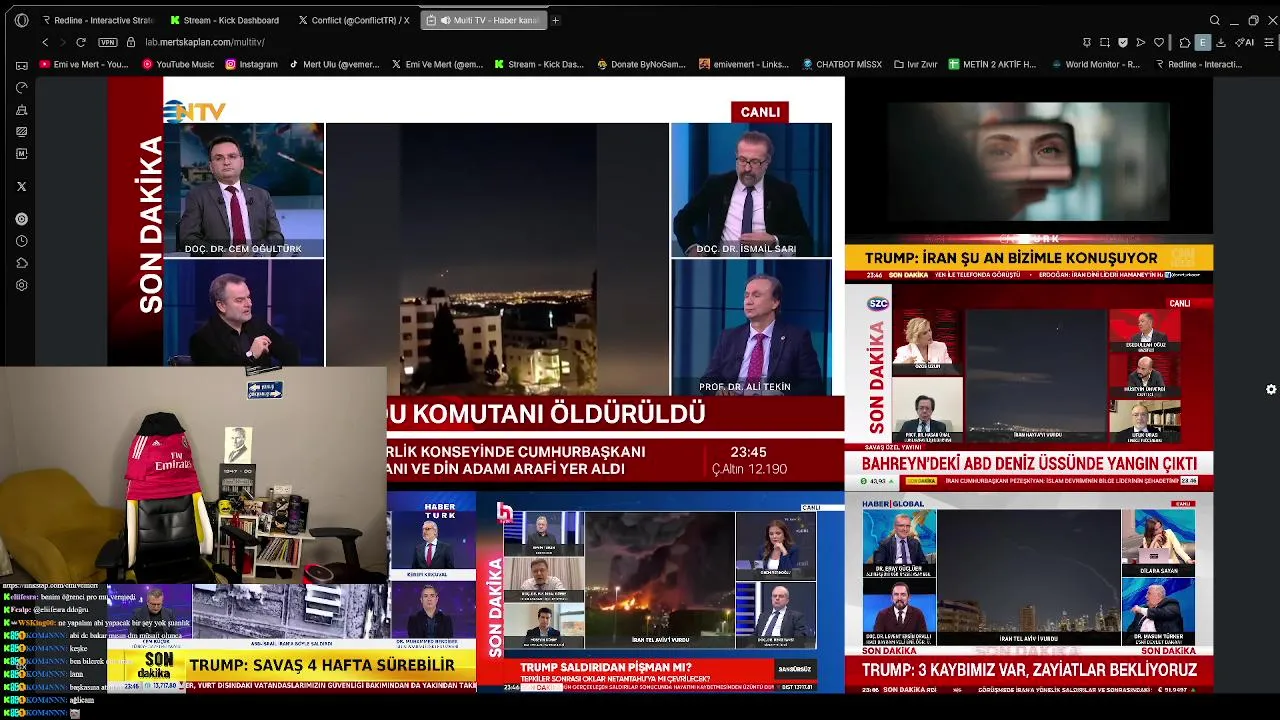The width and height of the screenshot is (1280, 720).
Task: Click the Halk TV stream with burning building
Action: tap(660, 591)
